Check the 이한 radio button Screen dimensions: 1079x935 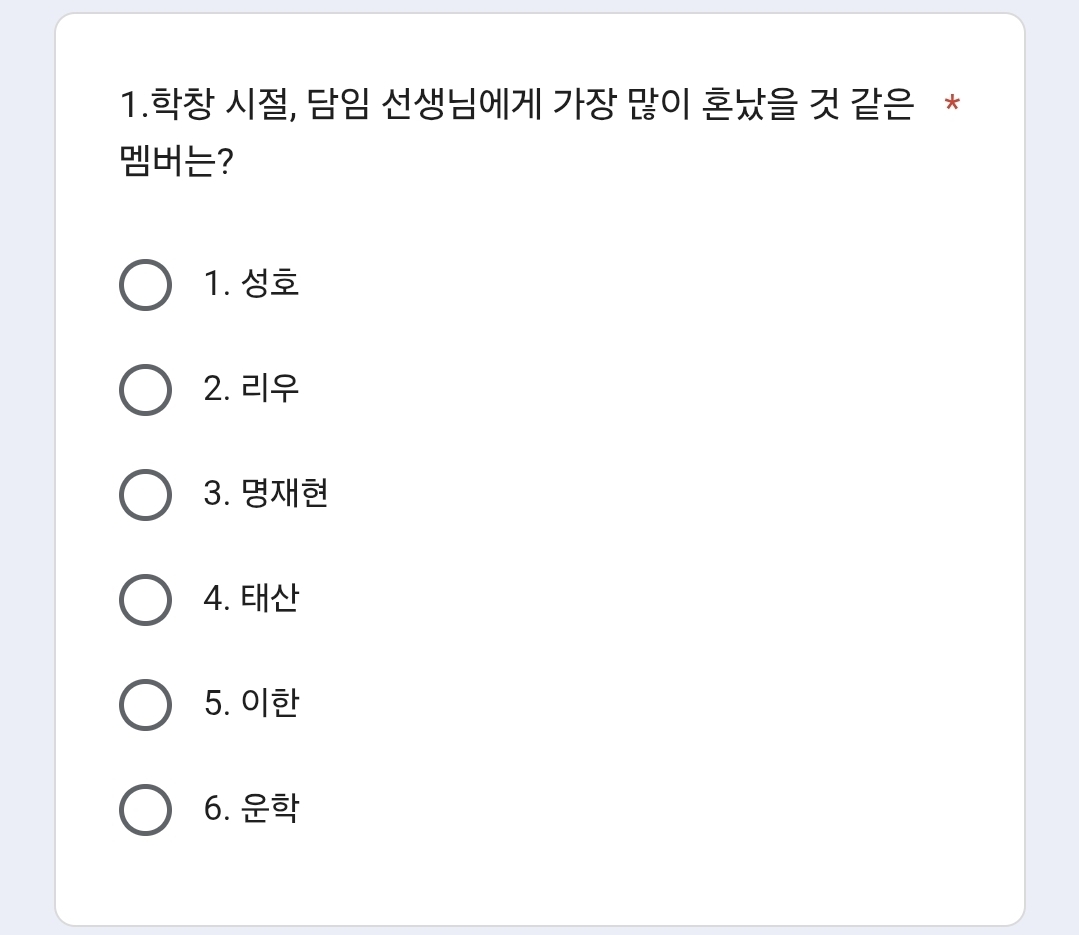pos(145,705)
